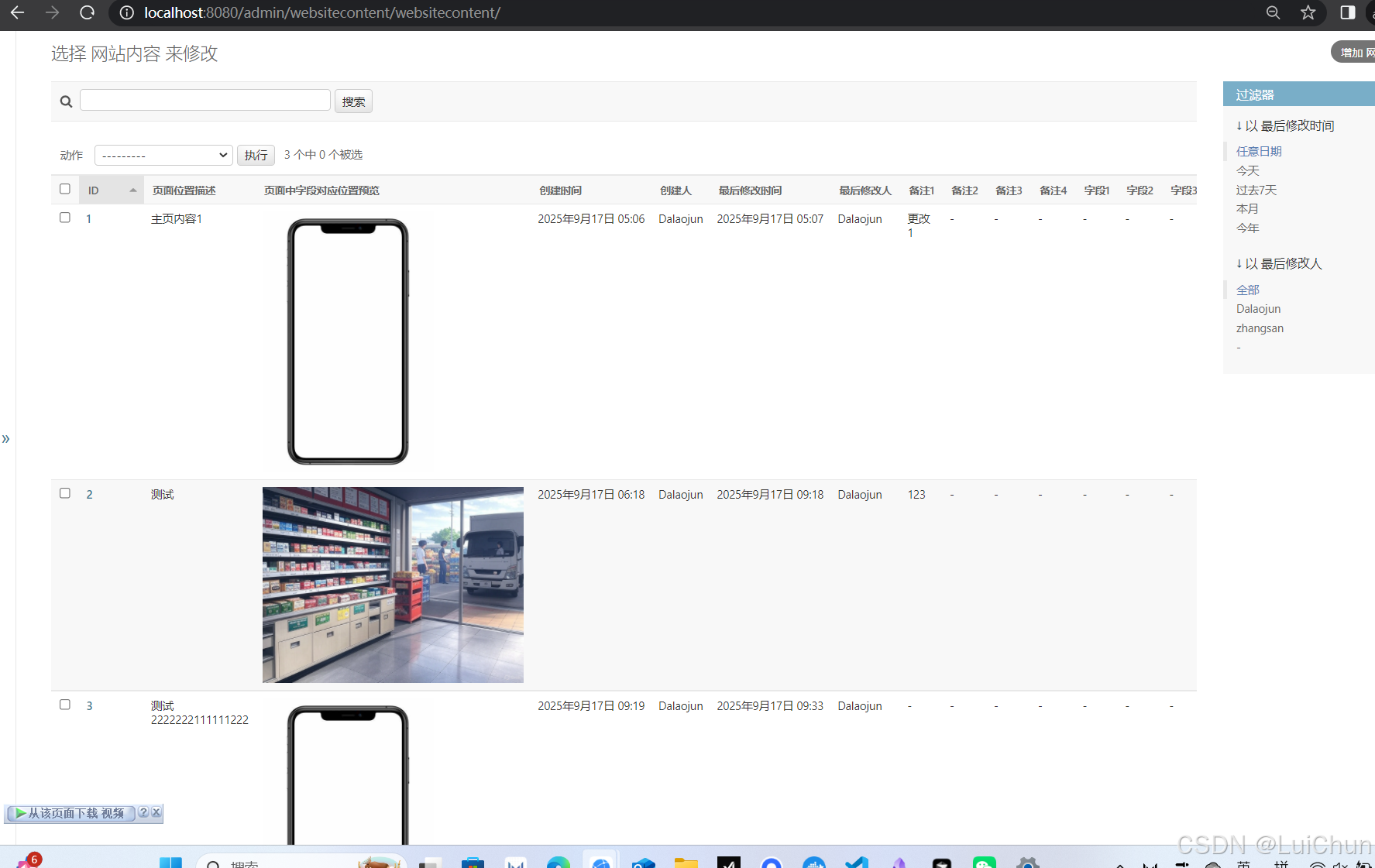Reload the page with the refresh icon
The image size is (1375, 868).
[87, 12]
